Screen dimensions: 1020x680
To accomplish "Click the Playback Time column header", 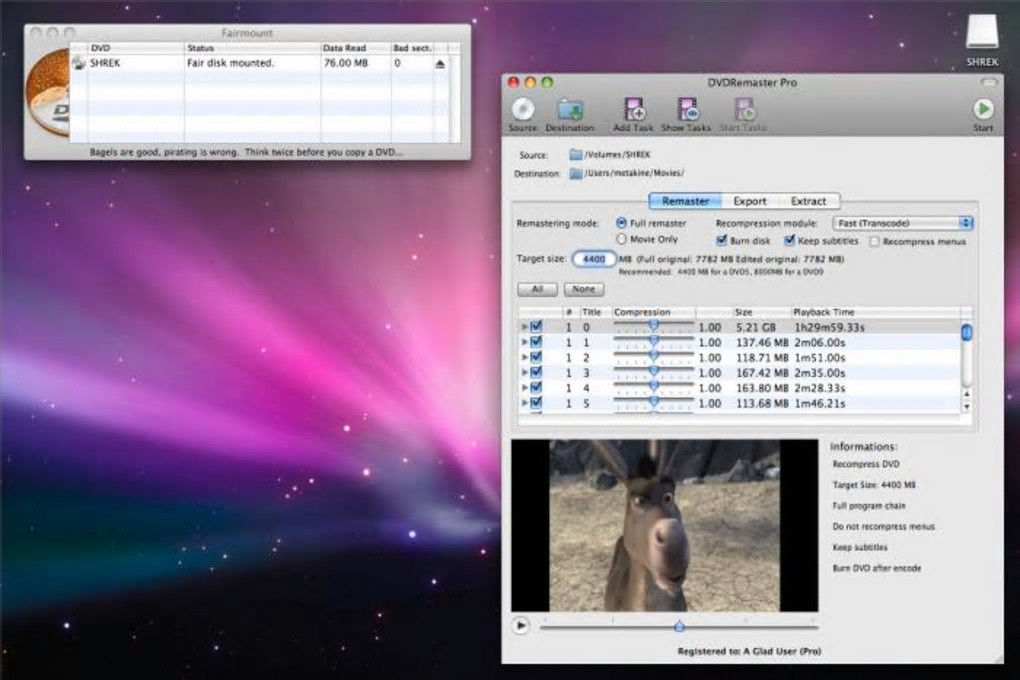I will point(875,312).
